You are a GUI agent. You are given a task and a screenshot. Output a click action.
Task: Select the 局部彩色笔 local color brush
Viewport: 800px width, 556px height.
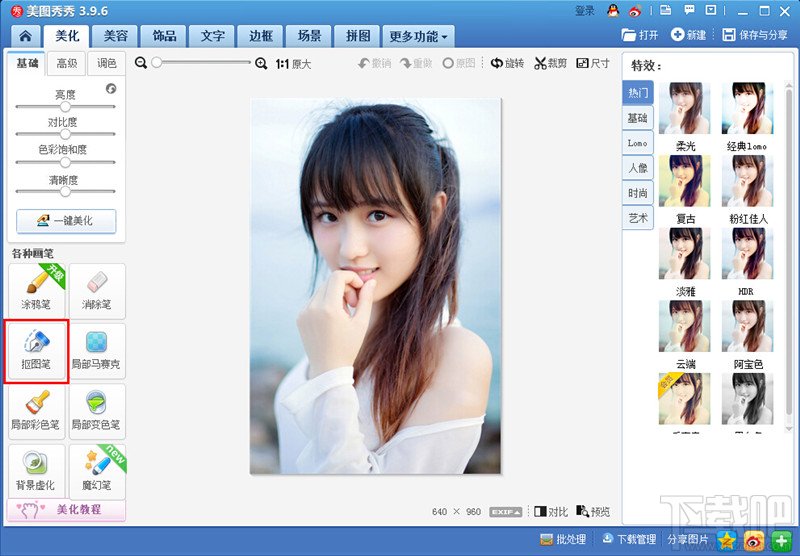pos(37,411)
